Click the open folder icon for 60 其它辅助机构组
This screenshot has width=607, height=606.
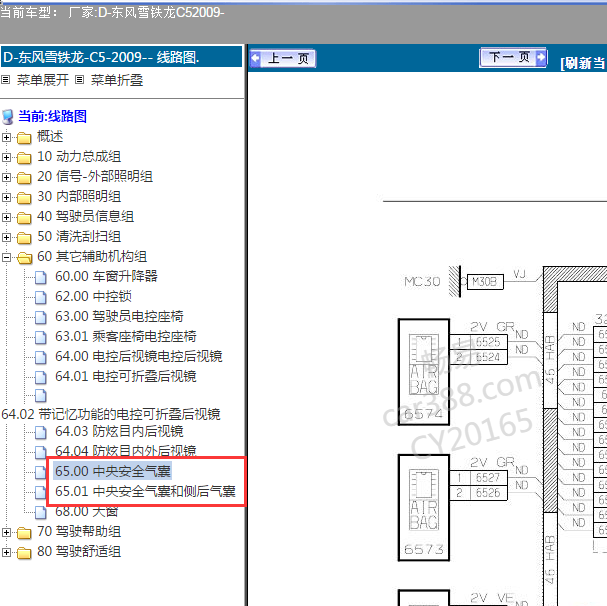click(24, 258)
